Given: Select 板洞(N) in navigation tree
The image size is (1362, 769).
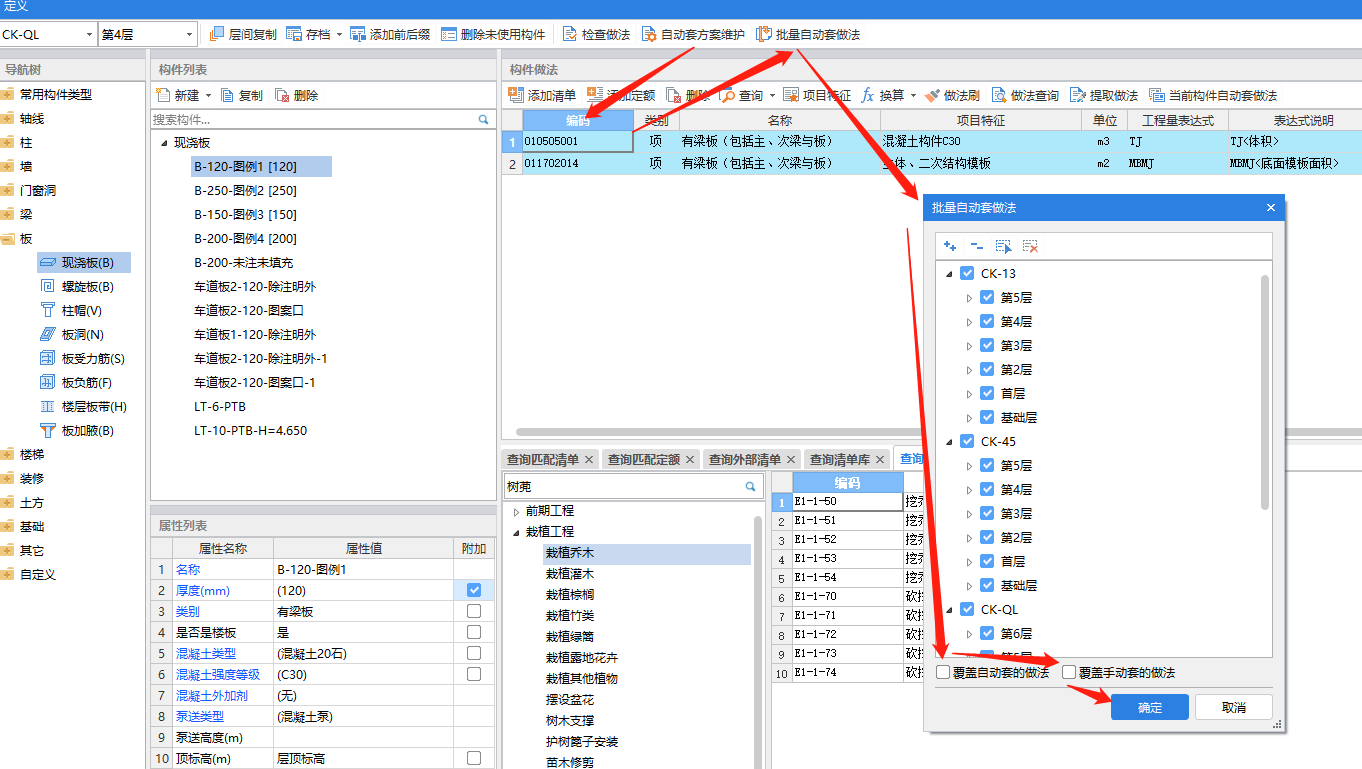Looking at the screenshot, I should [72, 334].
